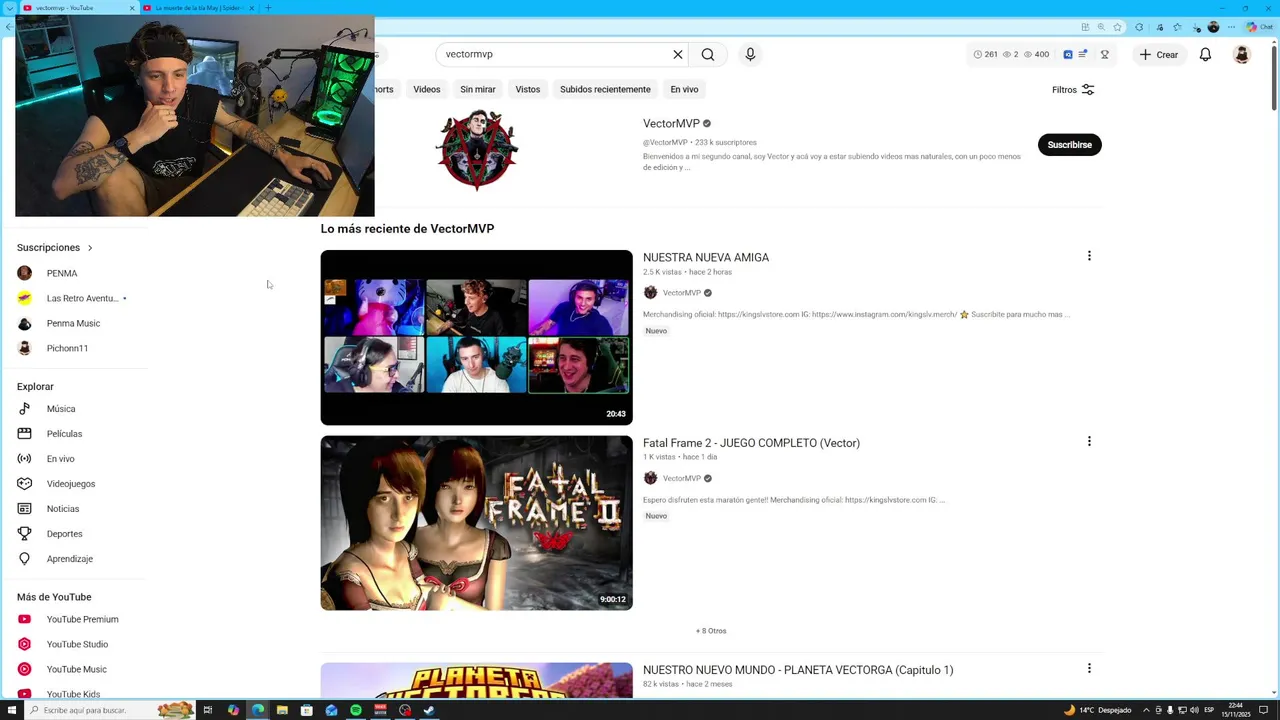This screenshot has height=720, width=1280.
Task: Clear the search box with the X
Action: (677, 54)
